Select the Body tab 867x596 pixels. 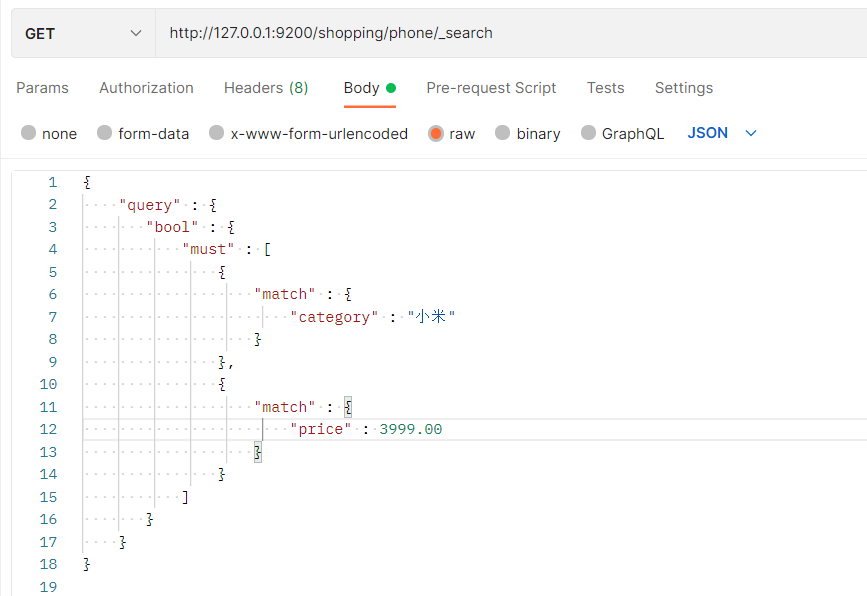[370, 88]
